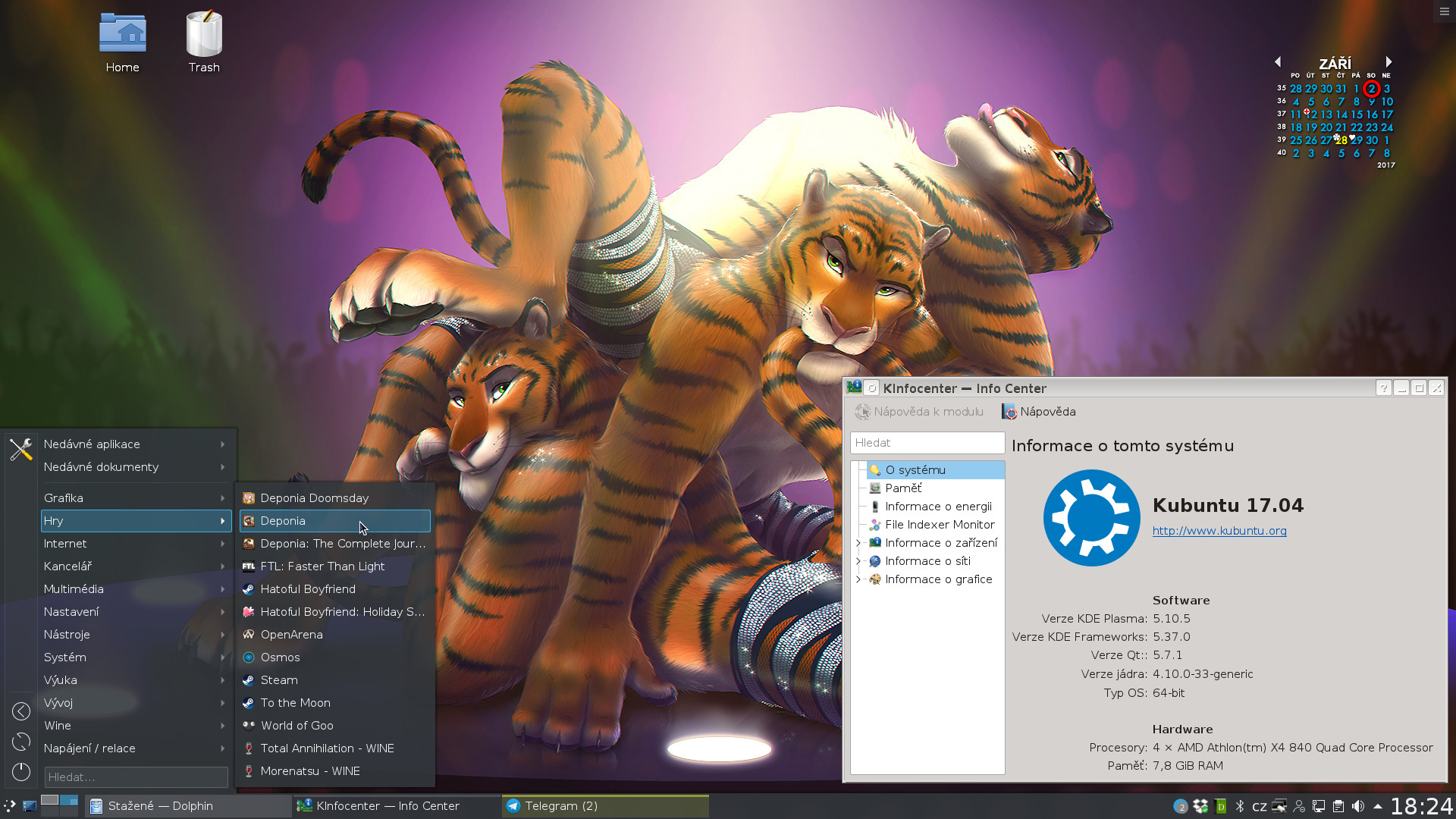Launch Deponia from the Hry submenu
The width and height of the screenshot is (1456, 819).
point(335,521)
